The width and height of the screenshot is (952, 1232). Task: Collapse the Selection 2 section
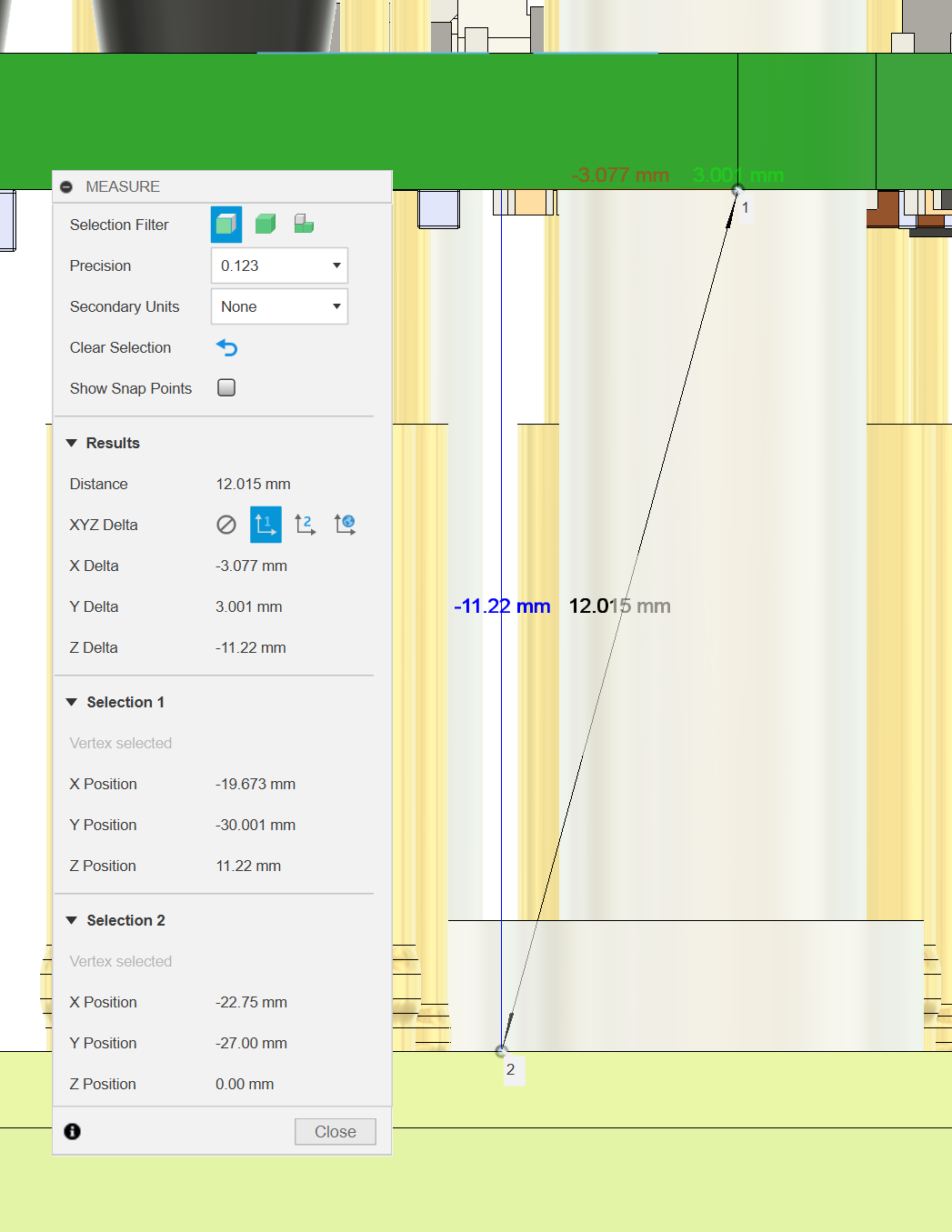click(x=72, y=921)
